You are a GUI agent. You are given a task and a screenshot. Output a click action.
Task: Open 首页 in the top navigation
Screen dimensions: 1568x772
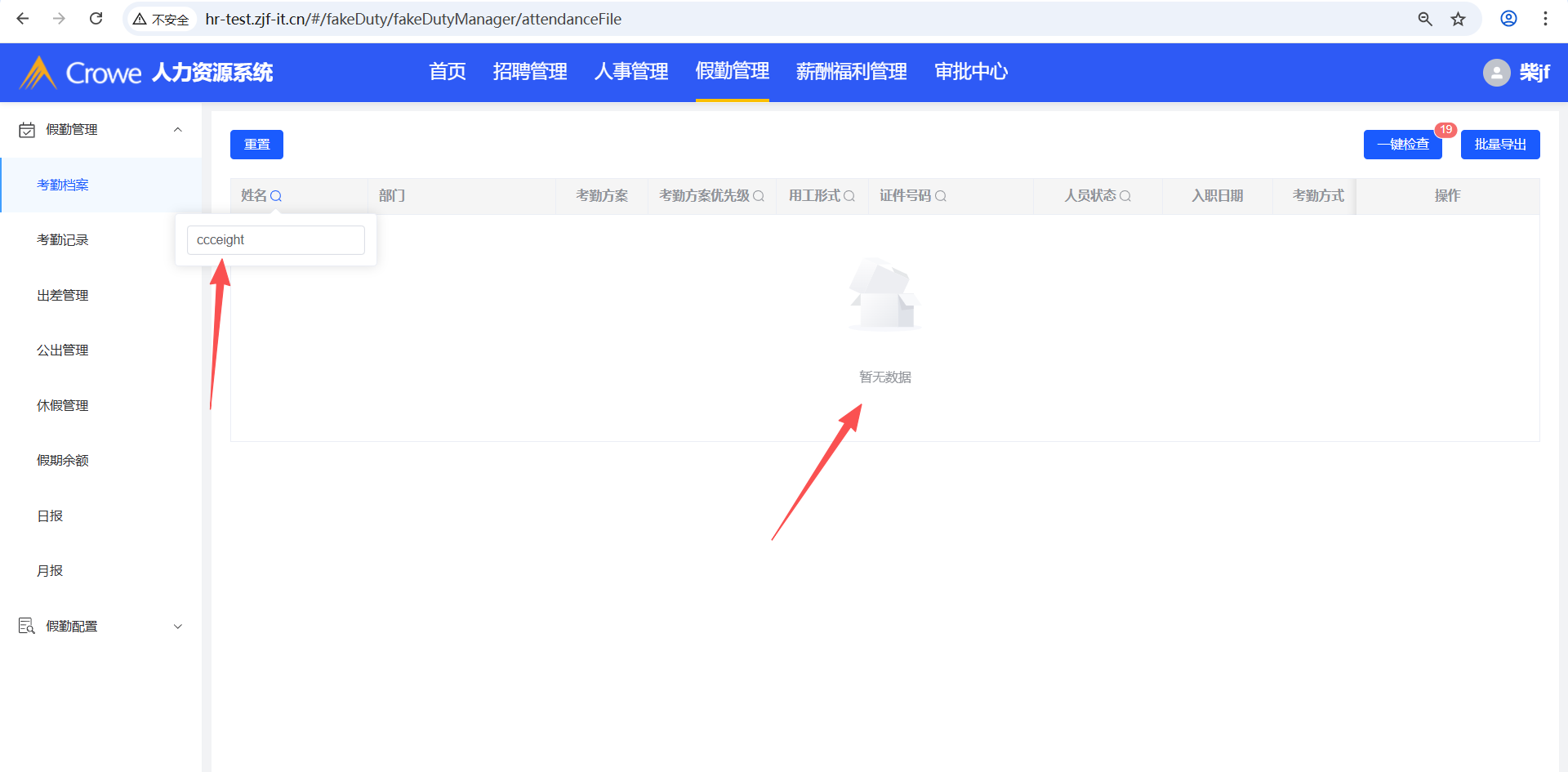pyautogui.click(x=448, y=72)
